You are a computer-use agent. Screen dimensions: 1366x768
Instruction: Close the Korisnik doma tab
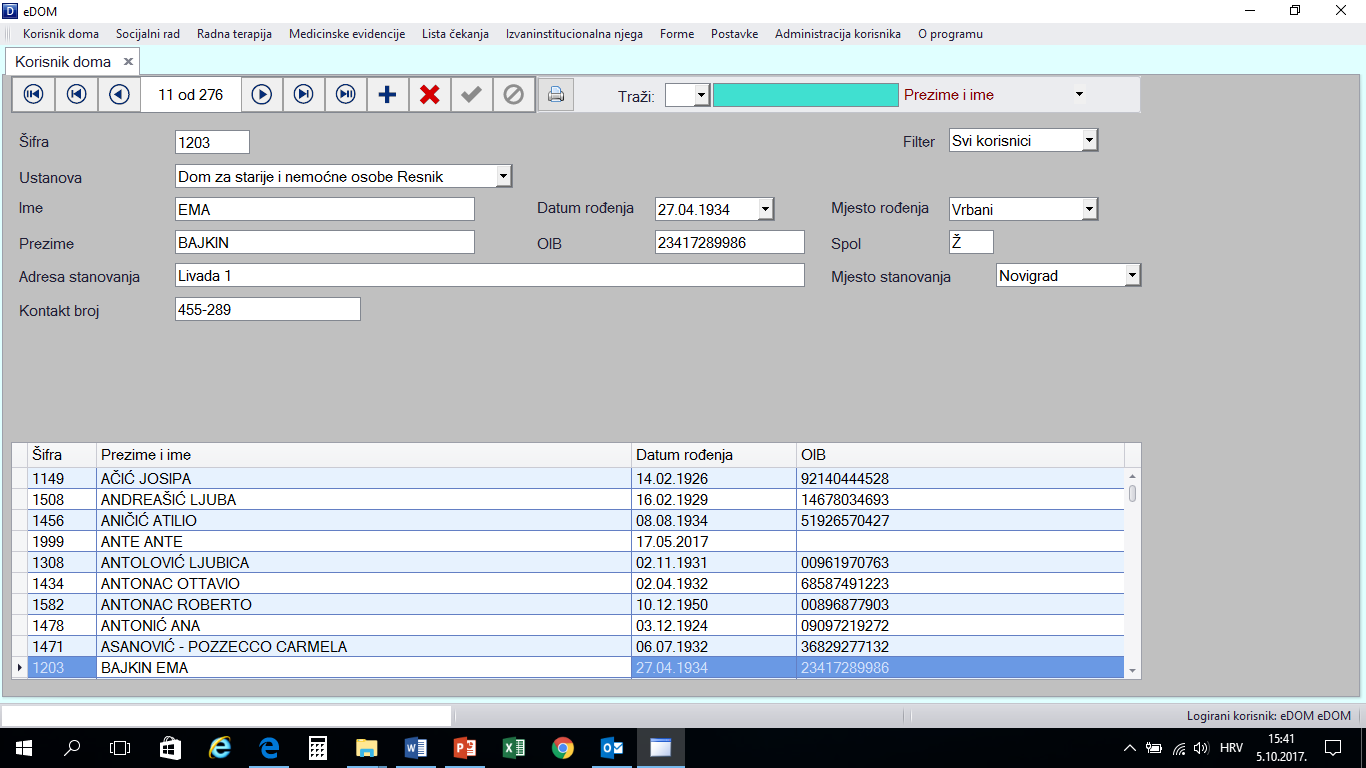128,62
